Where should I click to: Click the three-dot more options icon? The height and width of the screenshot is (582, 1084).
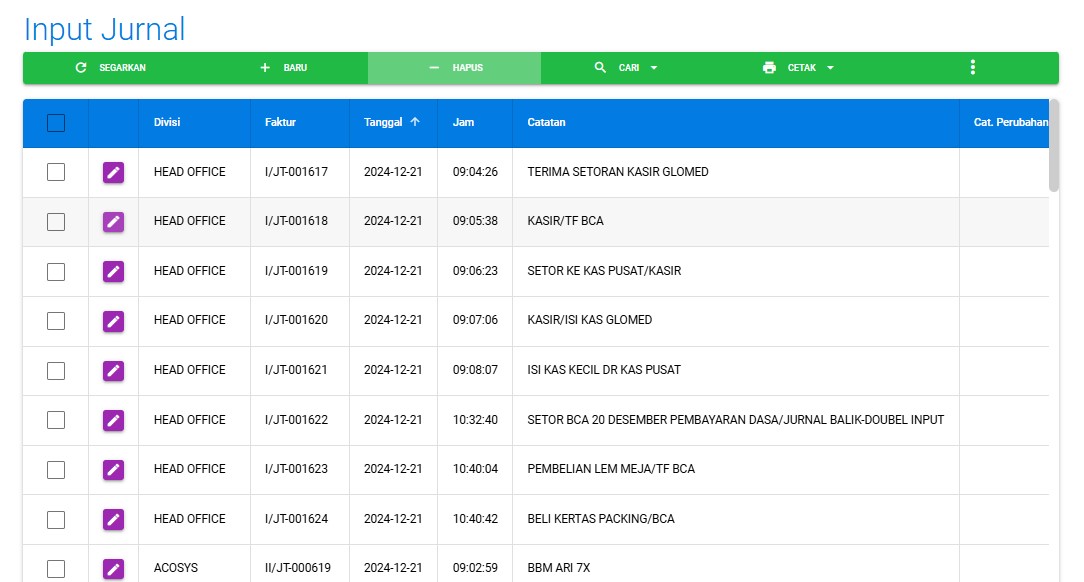(972, 68)
